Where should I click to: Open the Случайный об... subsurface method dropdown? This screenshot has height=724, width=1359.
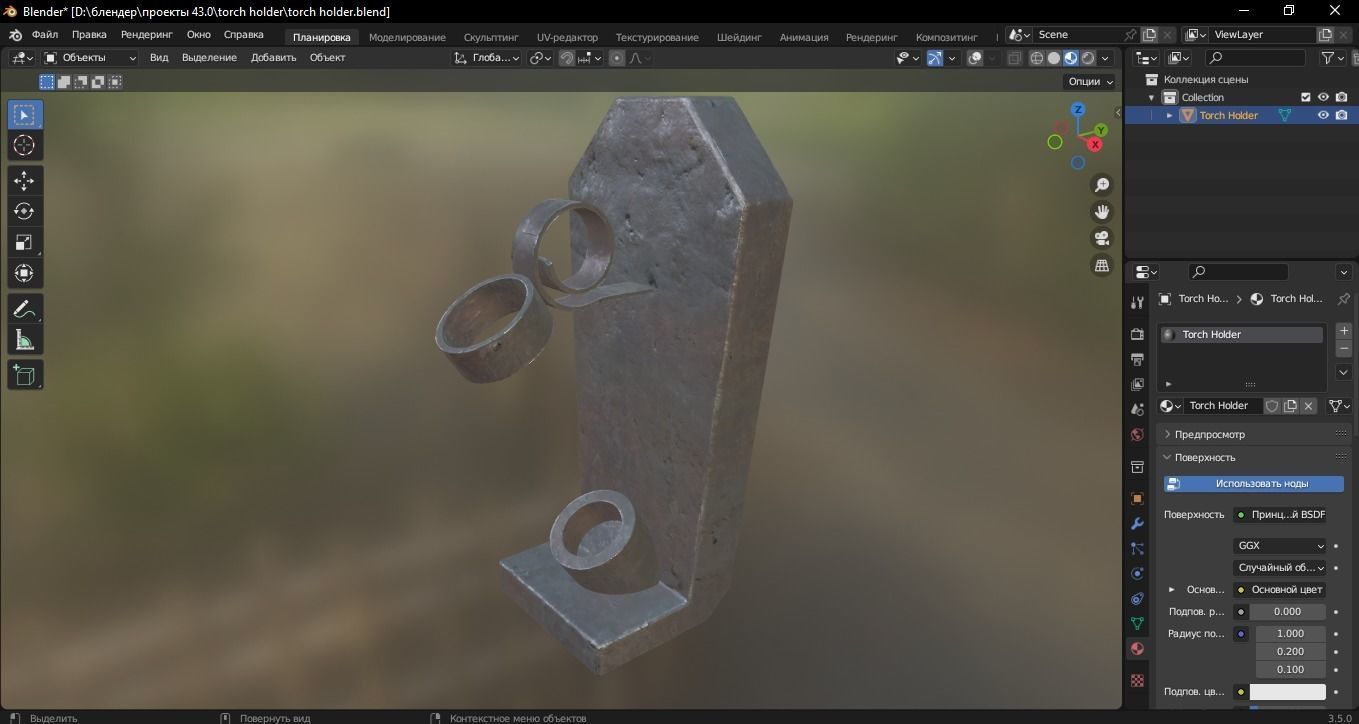click(x=1280, y=568)
